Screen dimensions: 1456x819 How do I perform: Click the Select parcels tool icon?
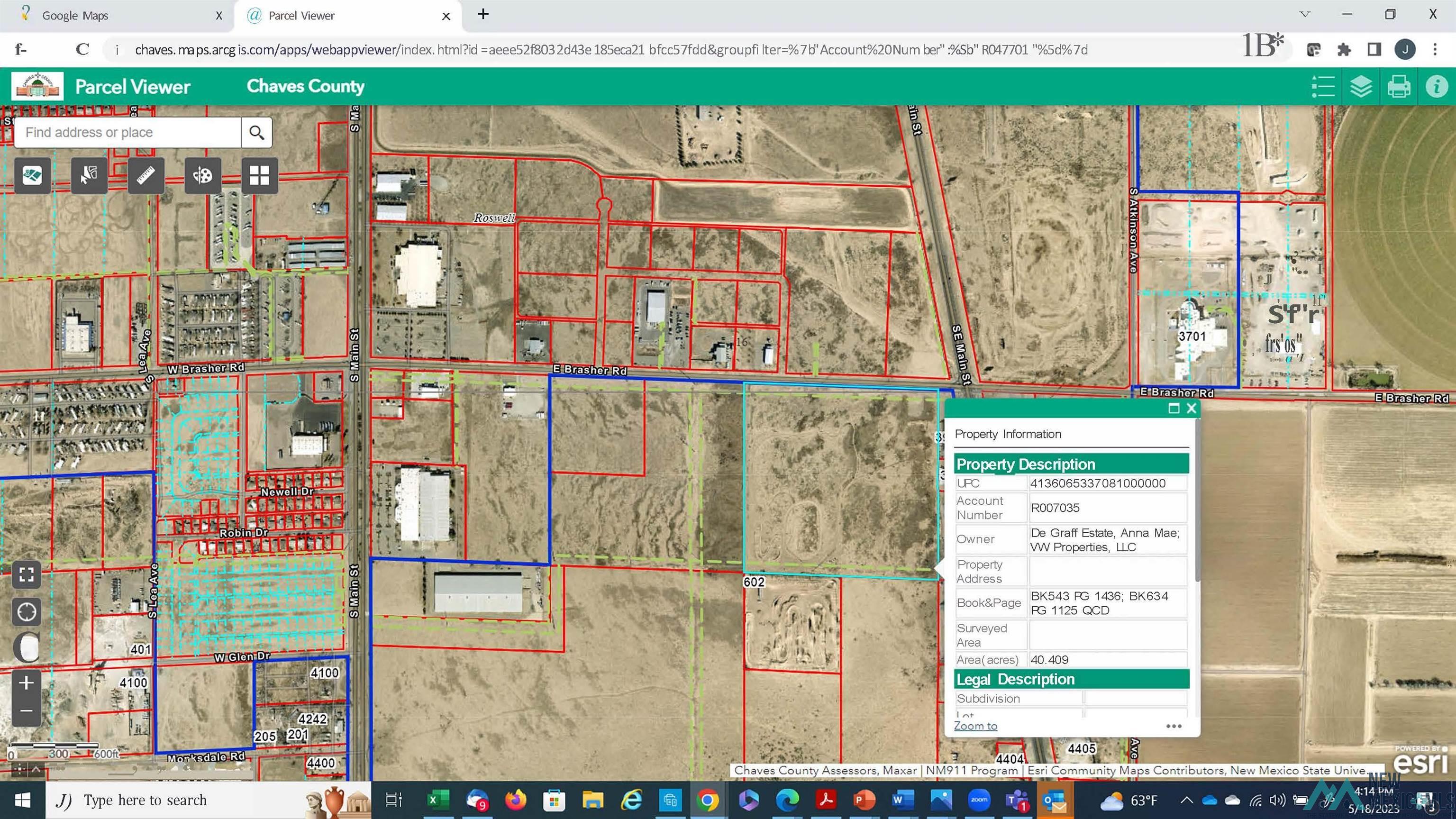click(x=89, y=175)
